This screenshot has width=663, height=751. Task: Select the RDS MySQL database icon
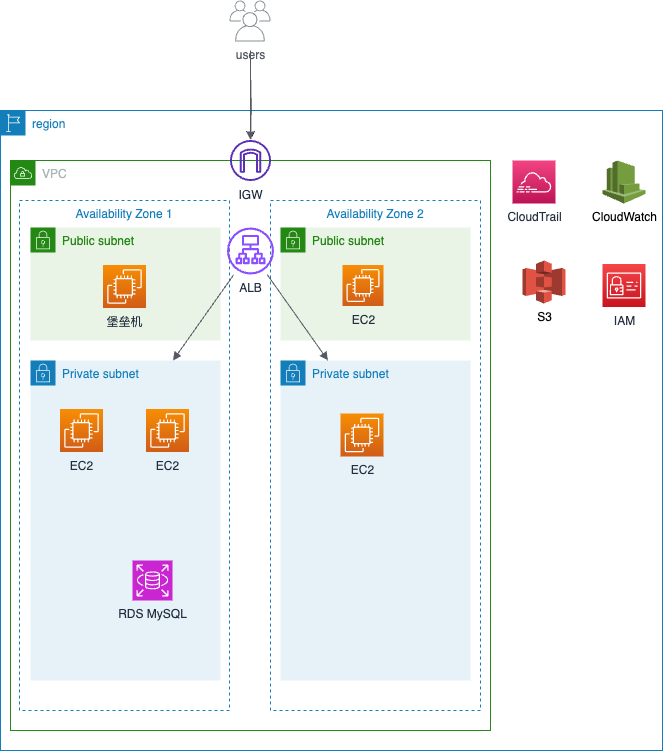pyautogui.click(x=153, y=581)
